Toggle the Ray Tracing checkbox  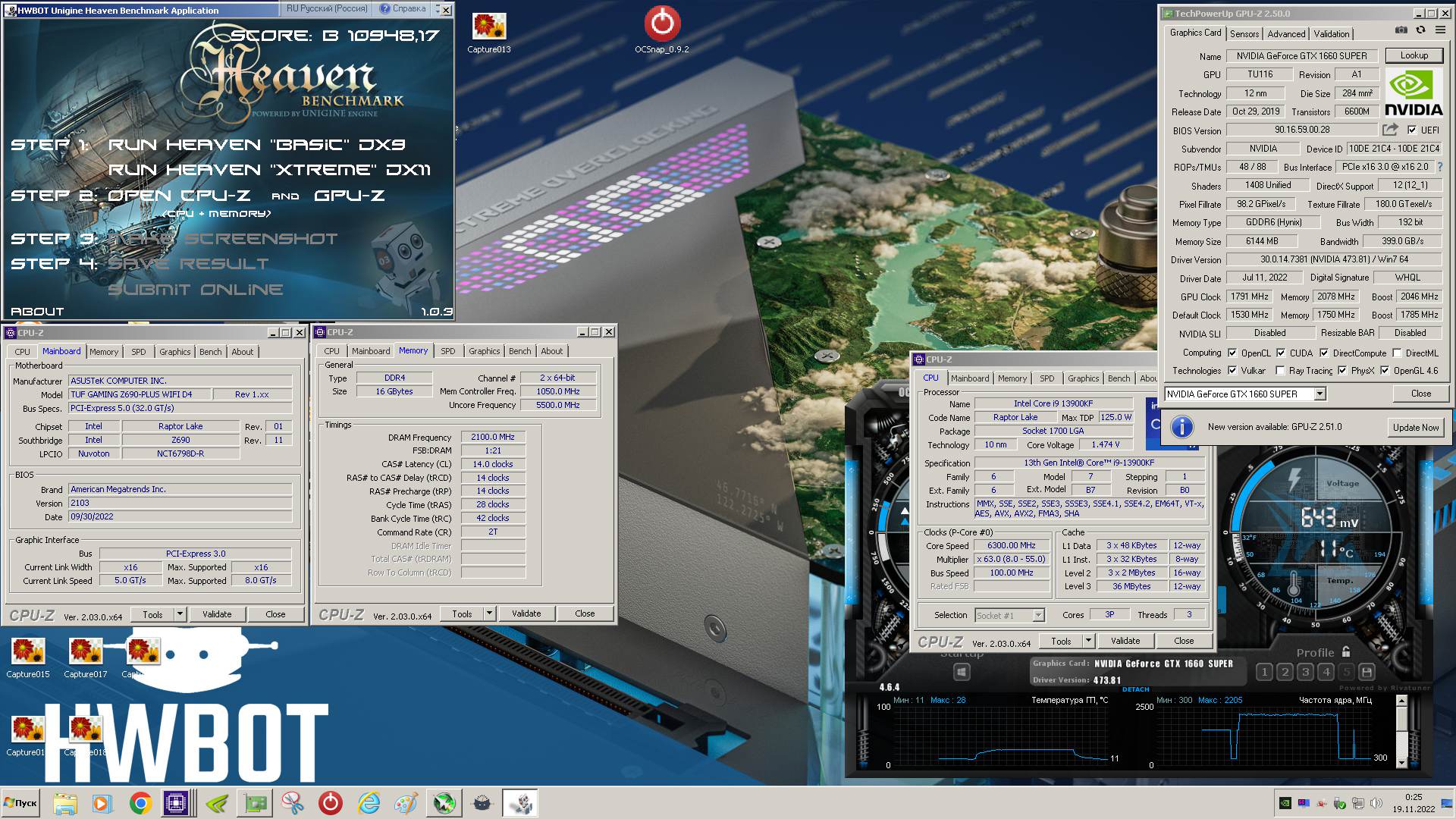pyautogui.click(x=1281, y=370)
